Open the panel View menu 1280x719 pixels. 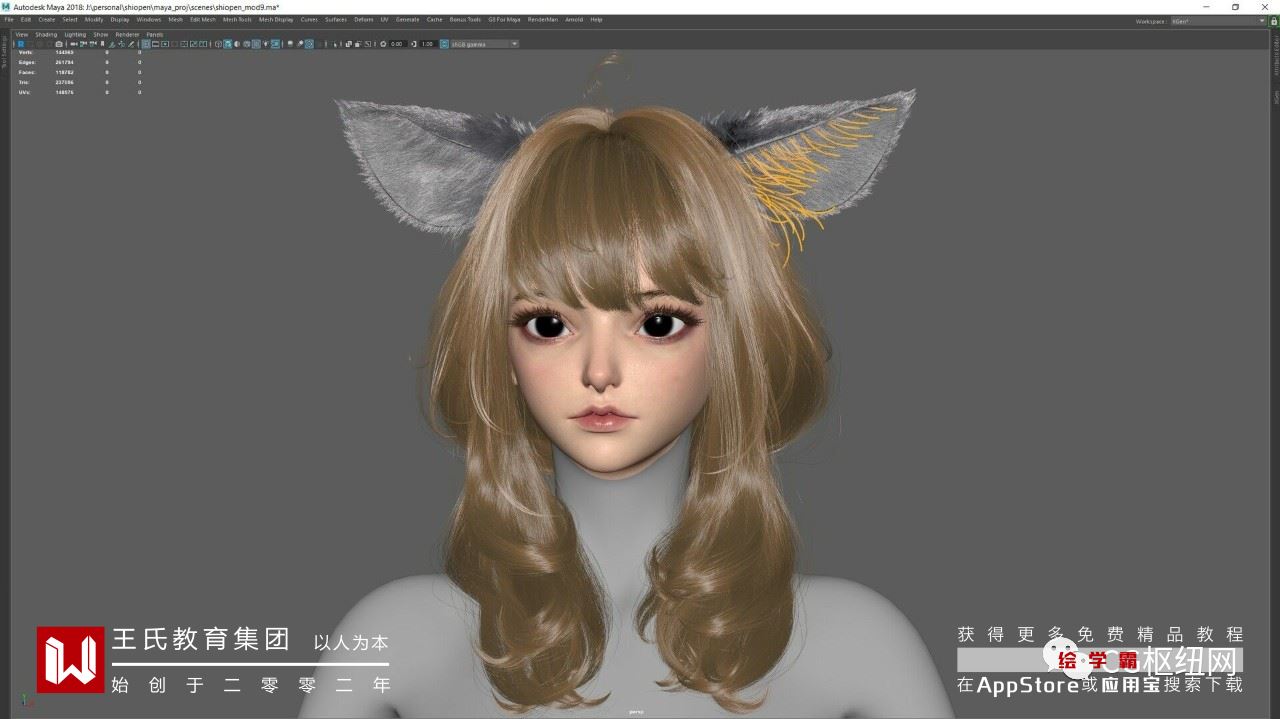21,34
